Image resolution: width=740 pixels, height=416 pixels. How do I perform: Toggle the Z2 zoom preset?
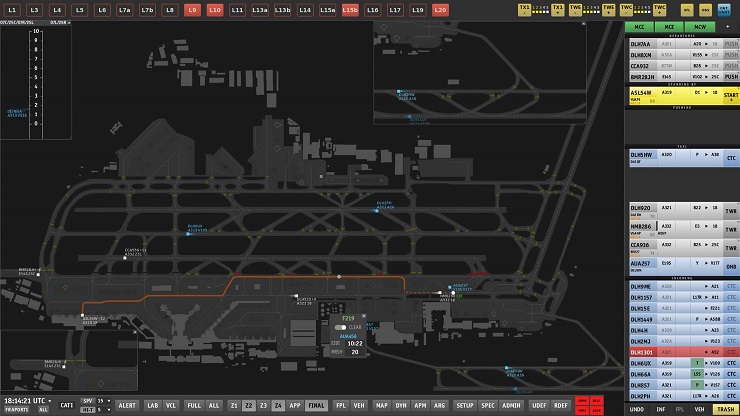(x=248, y=405)
